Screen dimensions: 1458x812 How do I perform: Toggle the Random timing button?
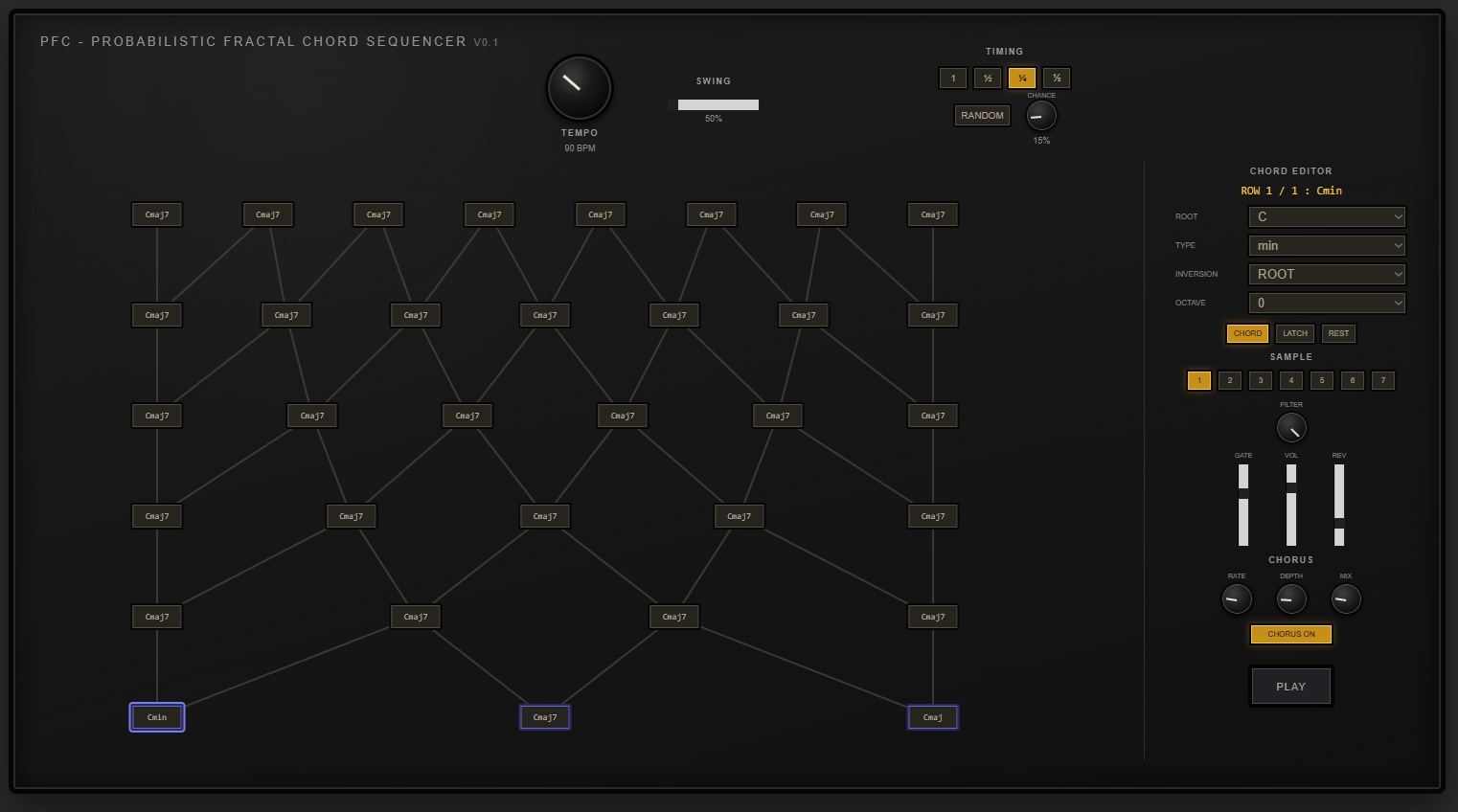982,116
